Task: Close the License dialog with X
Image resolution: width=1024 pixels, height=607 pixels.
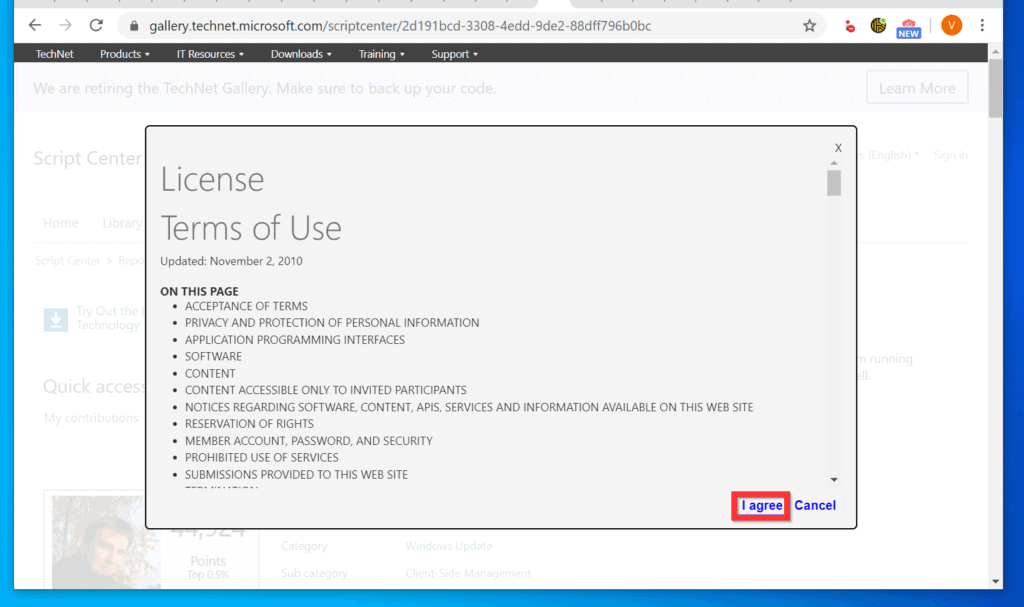Action: (838, 148)
